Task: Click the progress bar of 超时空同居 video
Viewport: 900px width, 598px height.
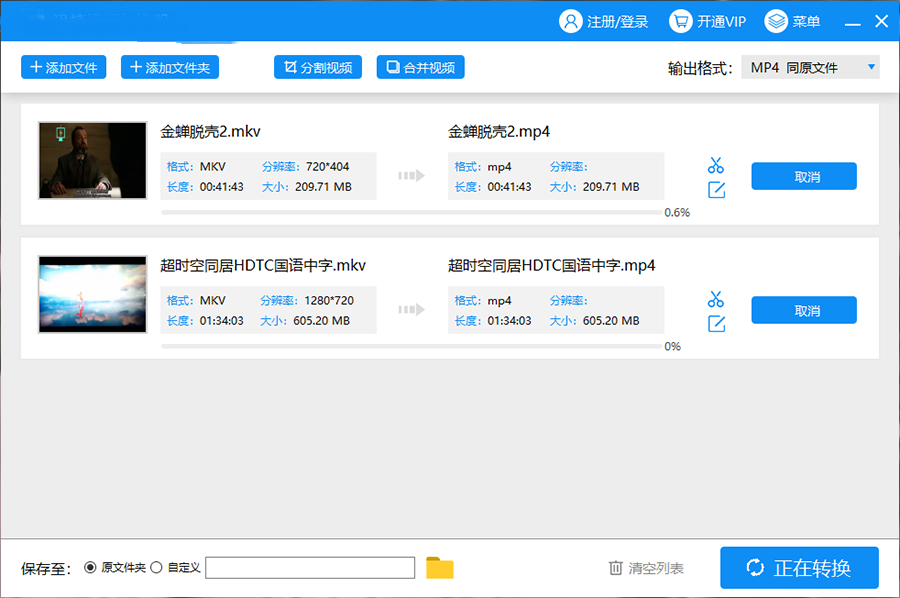Action: pos(412,346)
